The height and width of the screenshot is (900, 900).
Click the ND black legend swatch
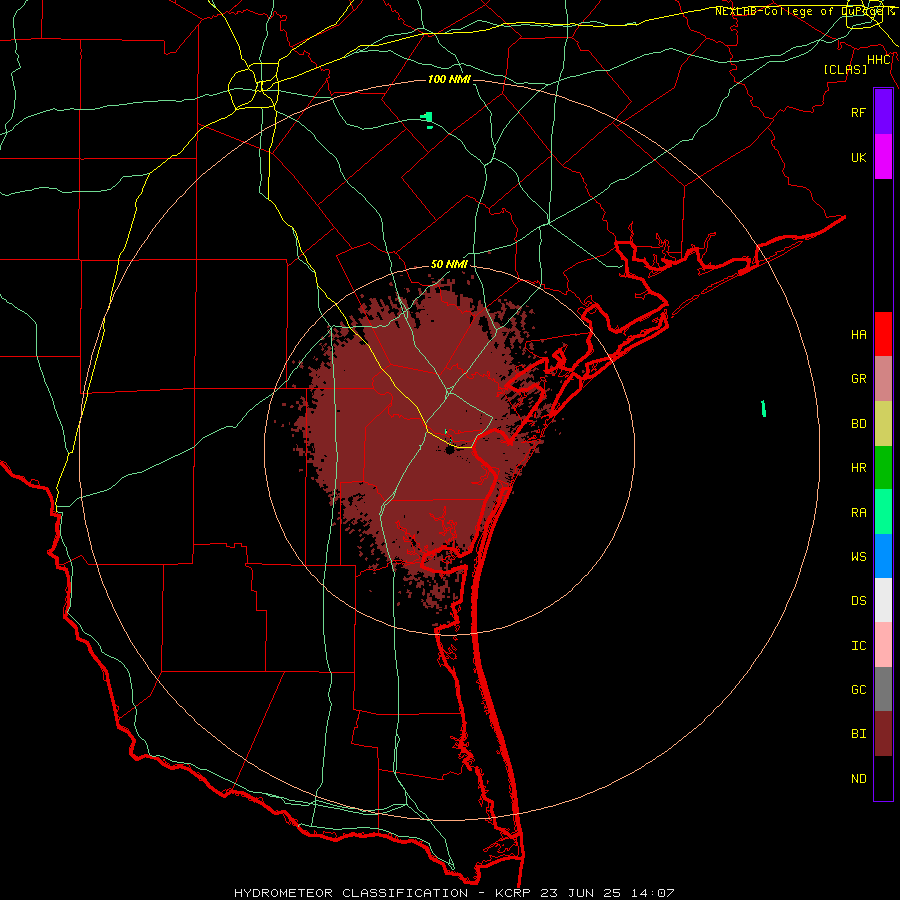(x=883, y=778)
